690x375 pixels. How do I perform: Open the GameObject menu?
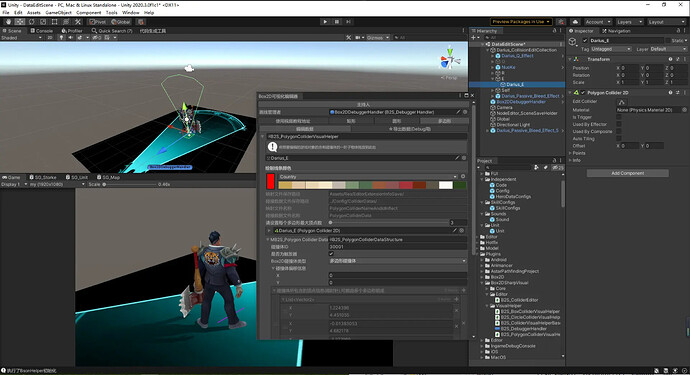point(58,13)
